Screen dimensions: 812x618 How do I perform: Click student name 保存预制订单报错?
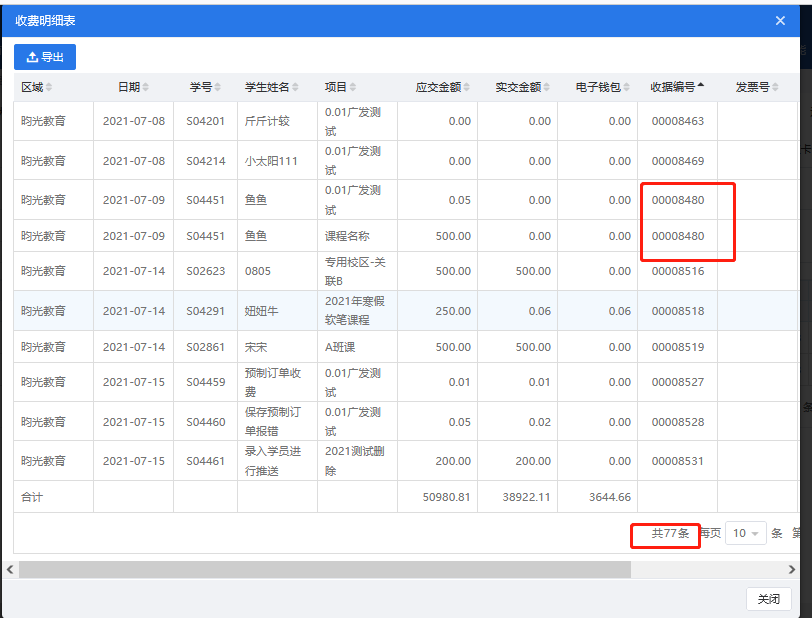point(272,422)
